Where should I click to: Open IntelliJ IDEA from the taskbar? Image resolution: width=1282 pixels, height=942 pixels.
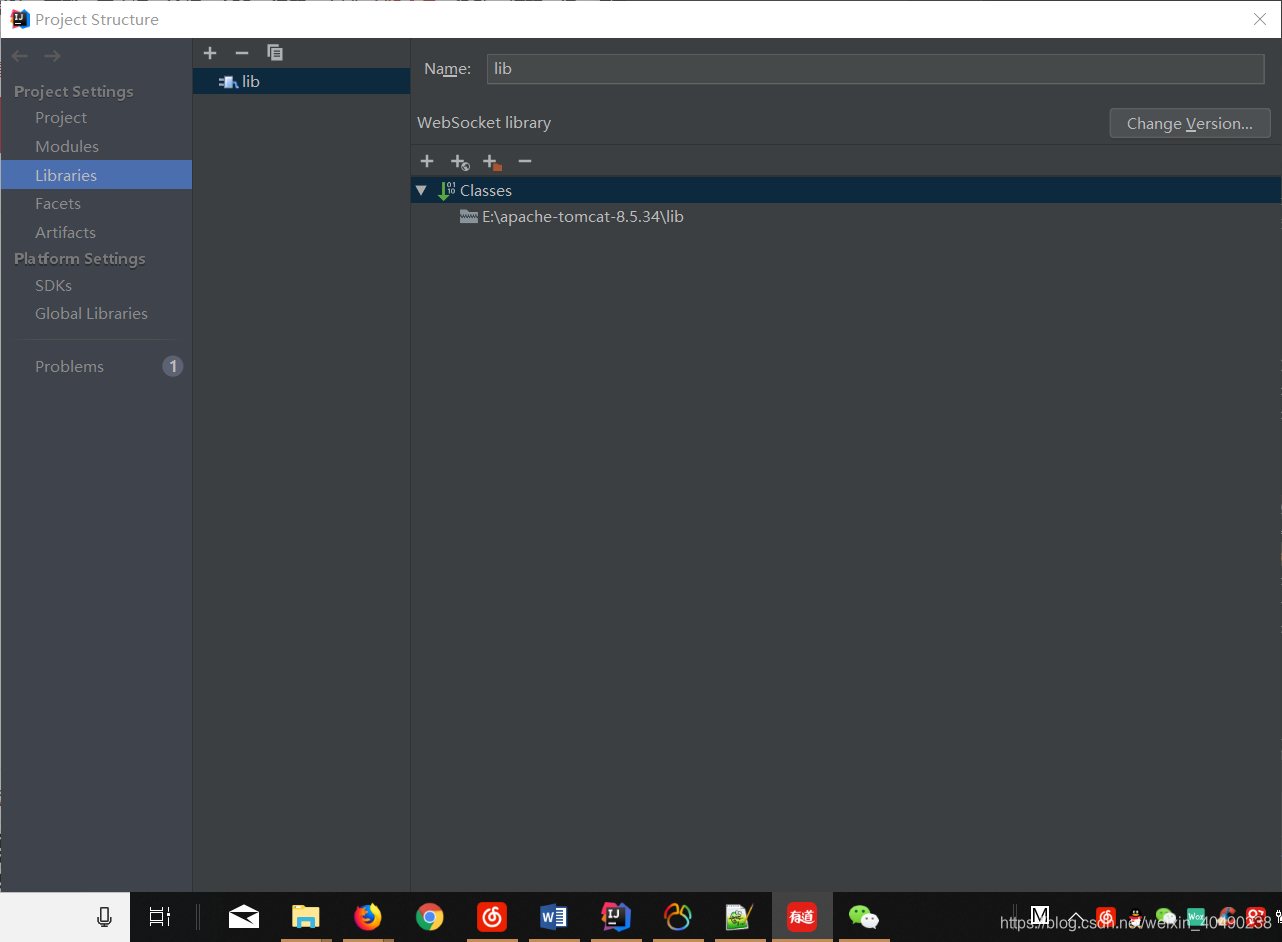(616, 917)
